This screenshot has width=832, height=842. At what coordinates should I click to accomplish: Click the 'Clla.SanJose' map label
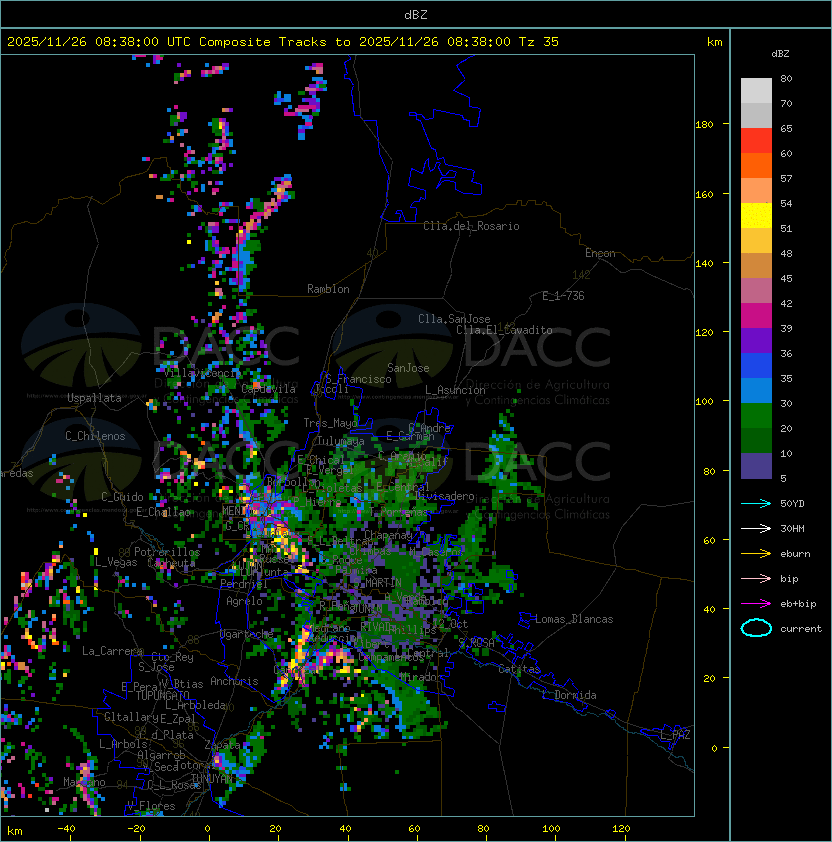(454, 319)
